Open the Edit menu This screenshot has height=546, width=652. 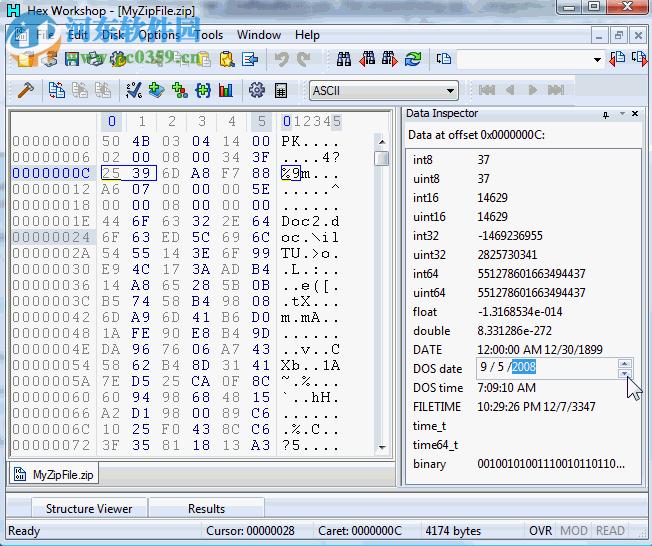[78, 35]
